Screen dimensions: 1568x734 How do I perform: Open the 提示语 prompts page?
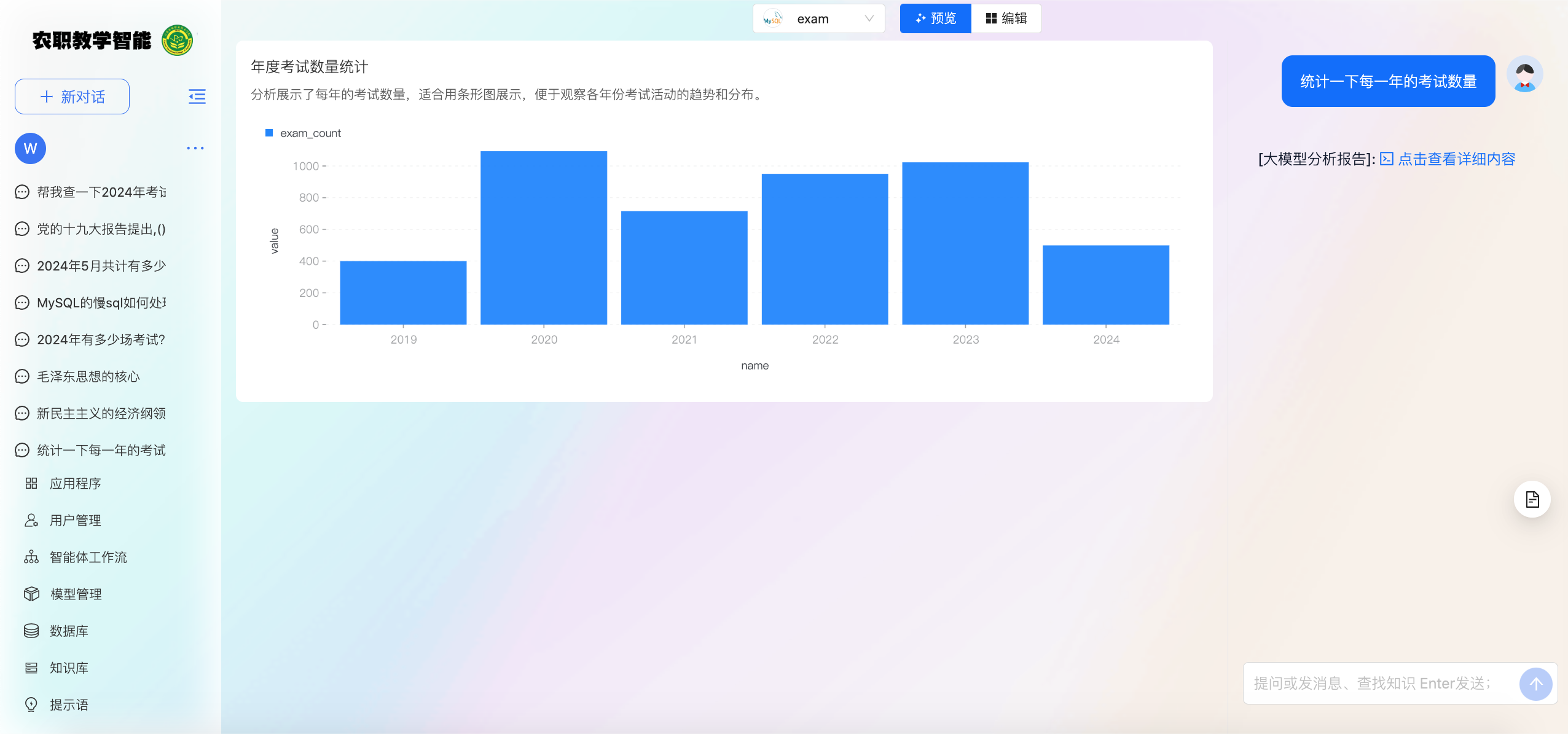coord(69,704)
